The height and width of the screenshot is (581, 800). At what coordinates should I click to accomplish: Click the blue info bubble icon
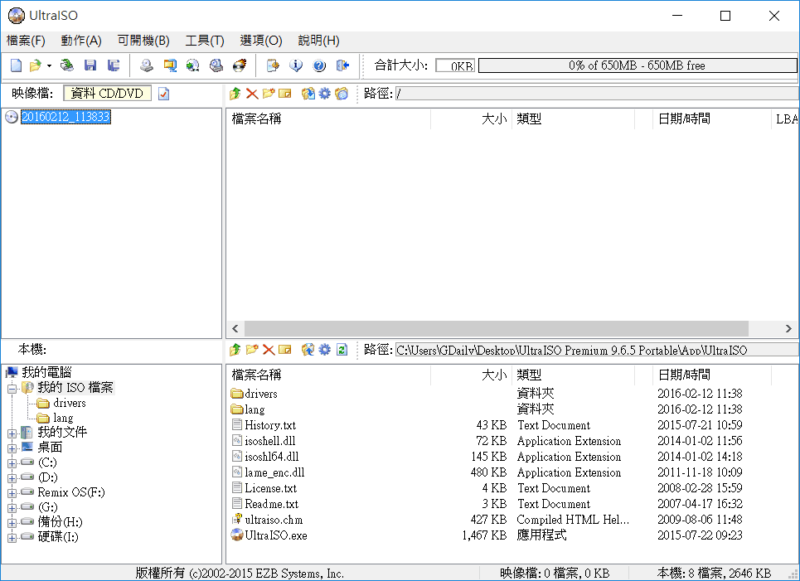point(296,65)
